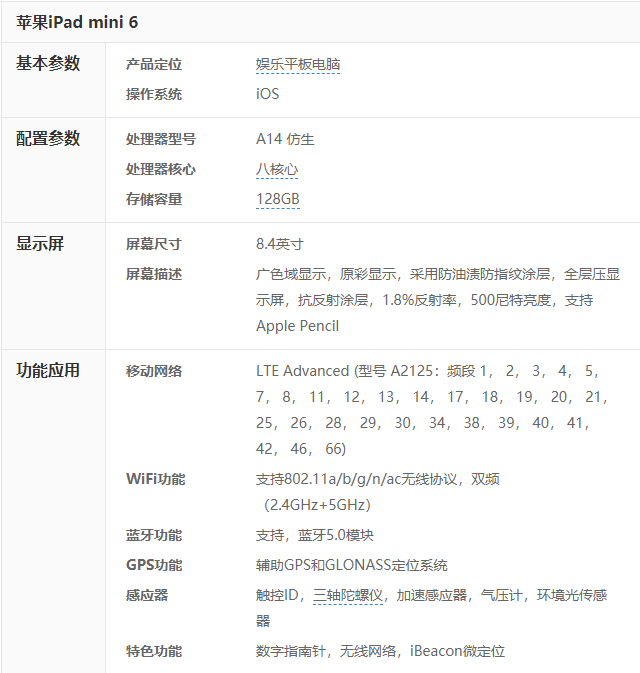Select the 特色功能 row label
The height and width of the screenshot is (673, 640).
(154, 651)
